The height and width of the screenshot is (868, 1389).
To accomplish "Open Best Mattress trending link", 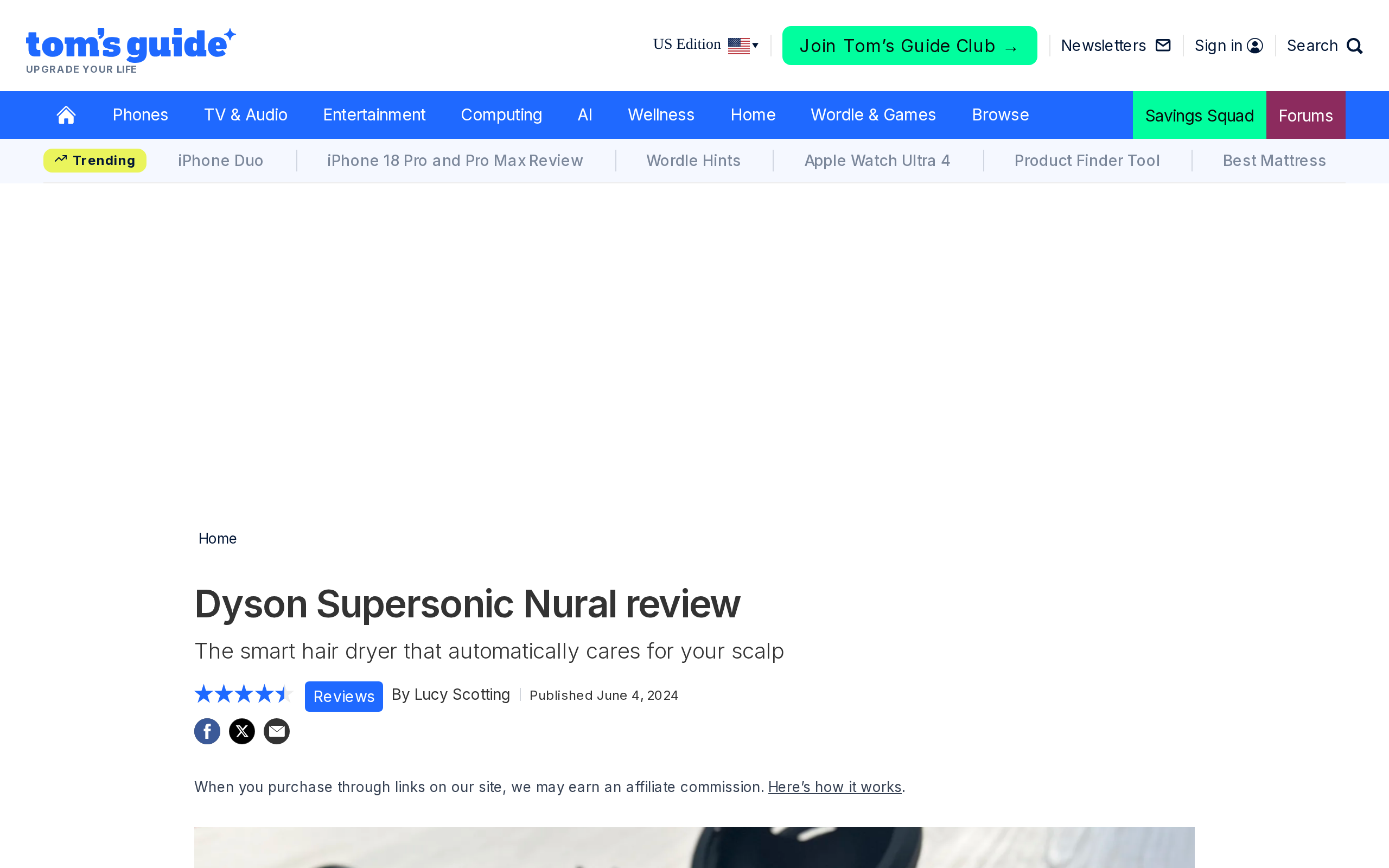I will pos(1274,161).
